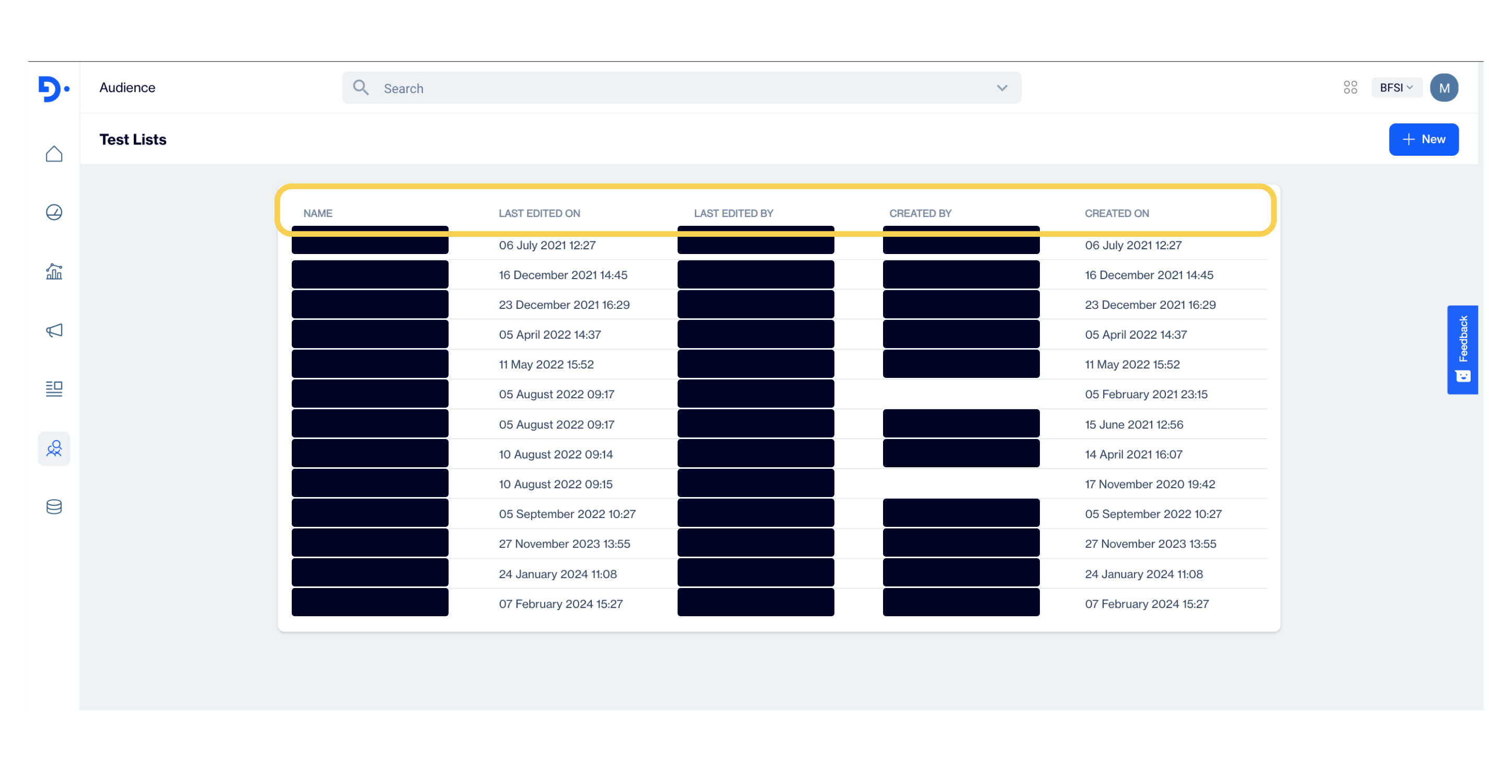Sort by CREATED ON column header

(x=1116, y=214)
